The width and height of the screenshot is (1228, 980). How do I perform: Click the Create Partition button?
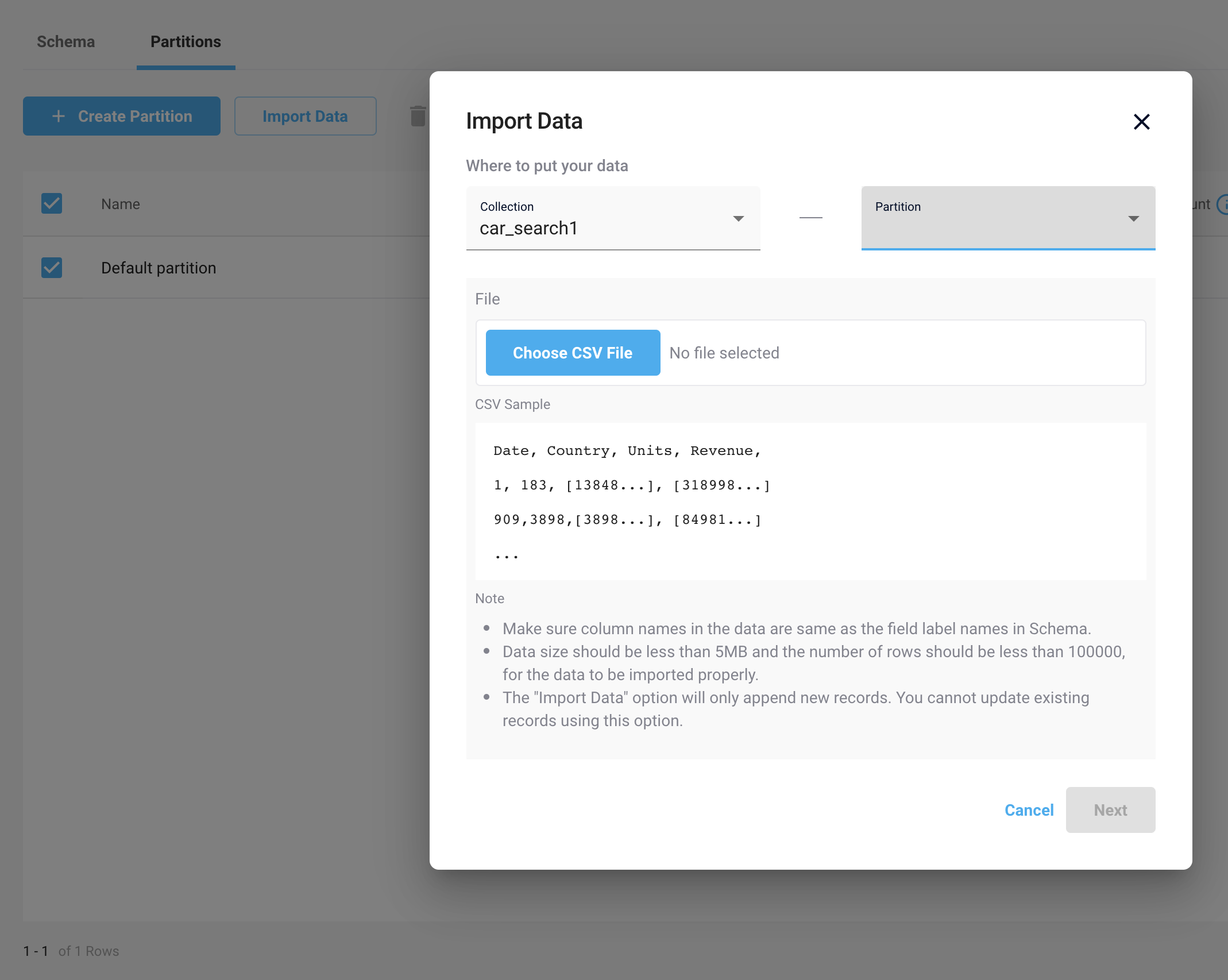coord(134,116)
